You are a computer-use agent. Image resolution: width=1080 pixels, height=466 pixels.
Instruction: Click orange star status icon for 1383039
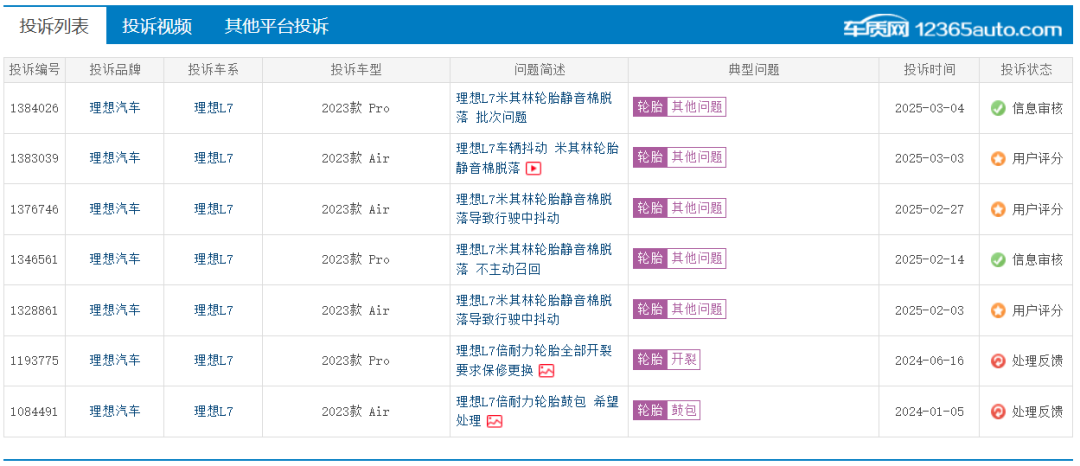tap(998, 158)
